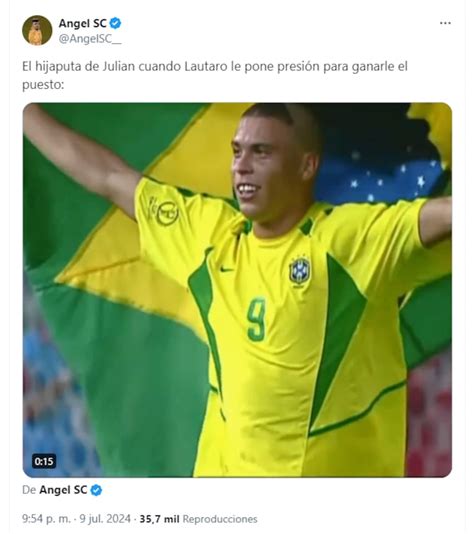This screenshot has height=534, width=474.
Task: Click the 9 jul. 2024 date
Action: (x=105, y=519)
